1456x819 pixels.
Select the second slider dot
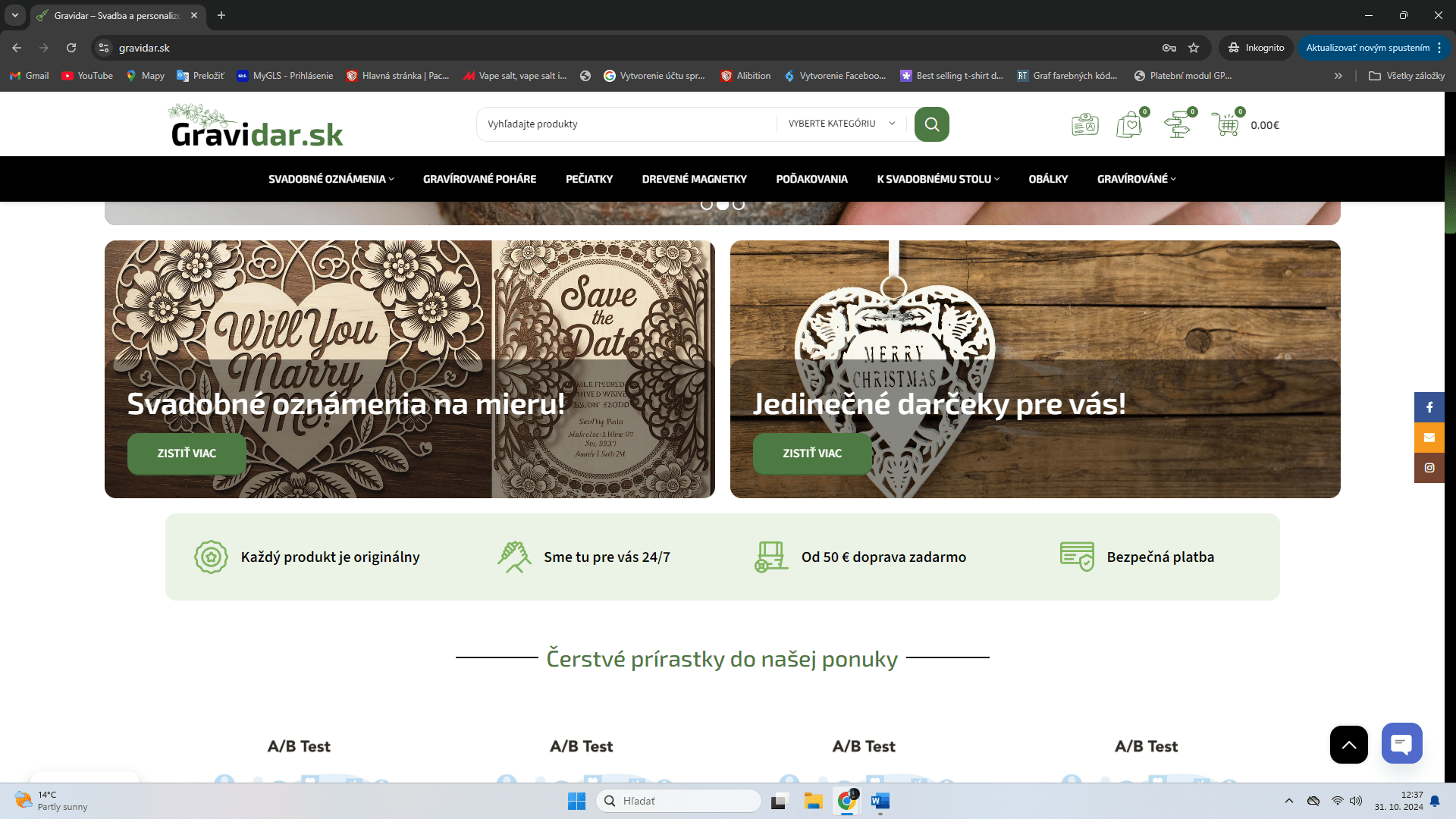723,205
